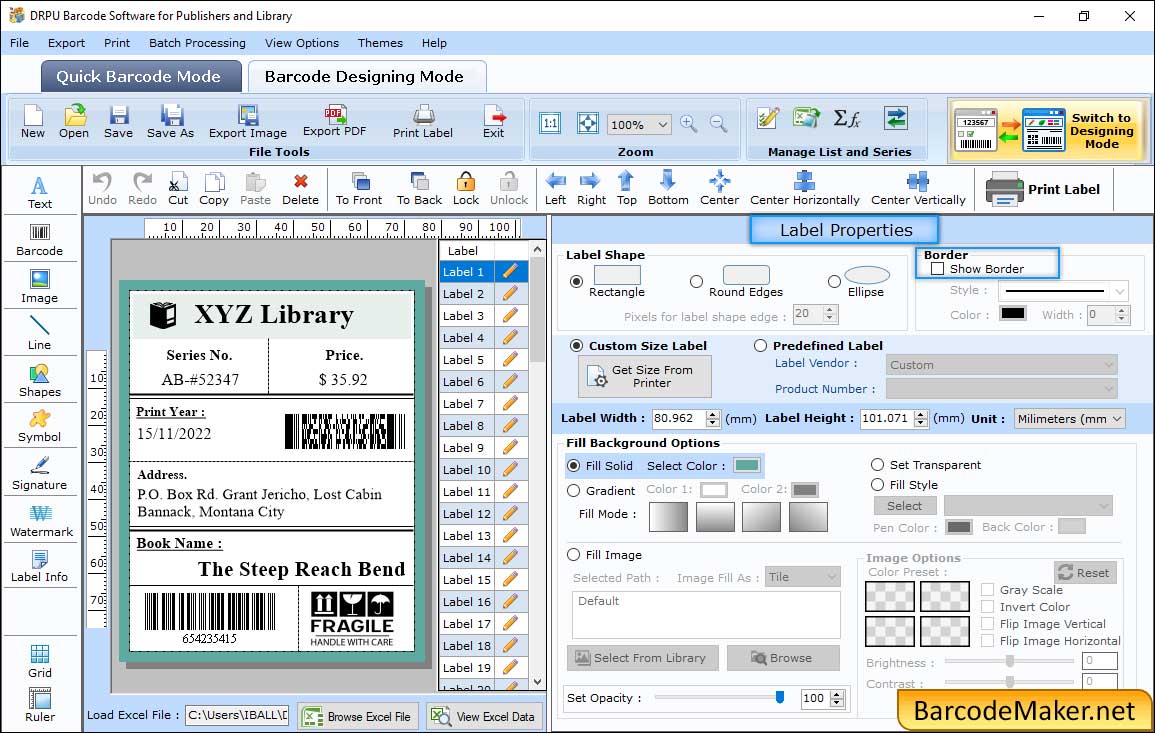This screenshot has width=1155, height=733.
Task: Set zoom to 1:1 actual size
Action: pyautogui.click(x=550, y=123)
